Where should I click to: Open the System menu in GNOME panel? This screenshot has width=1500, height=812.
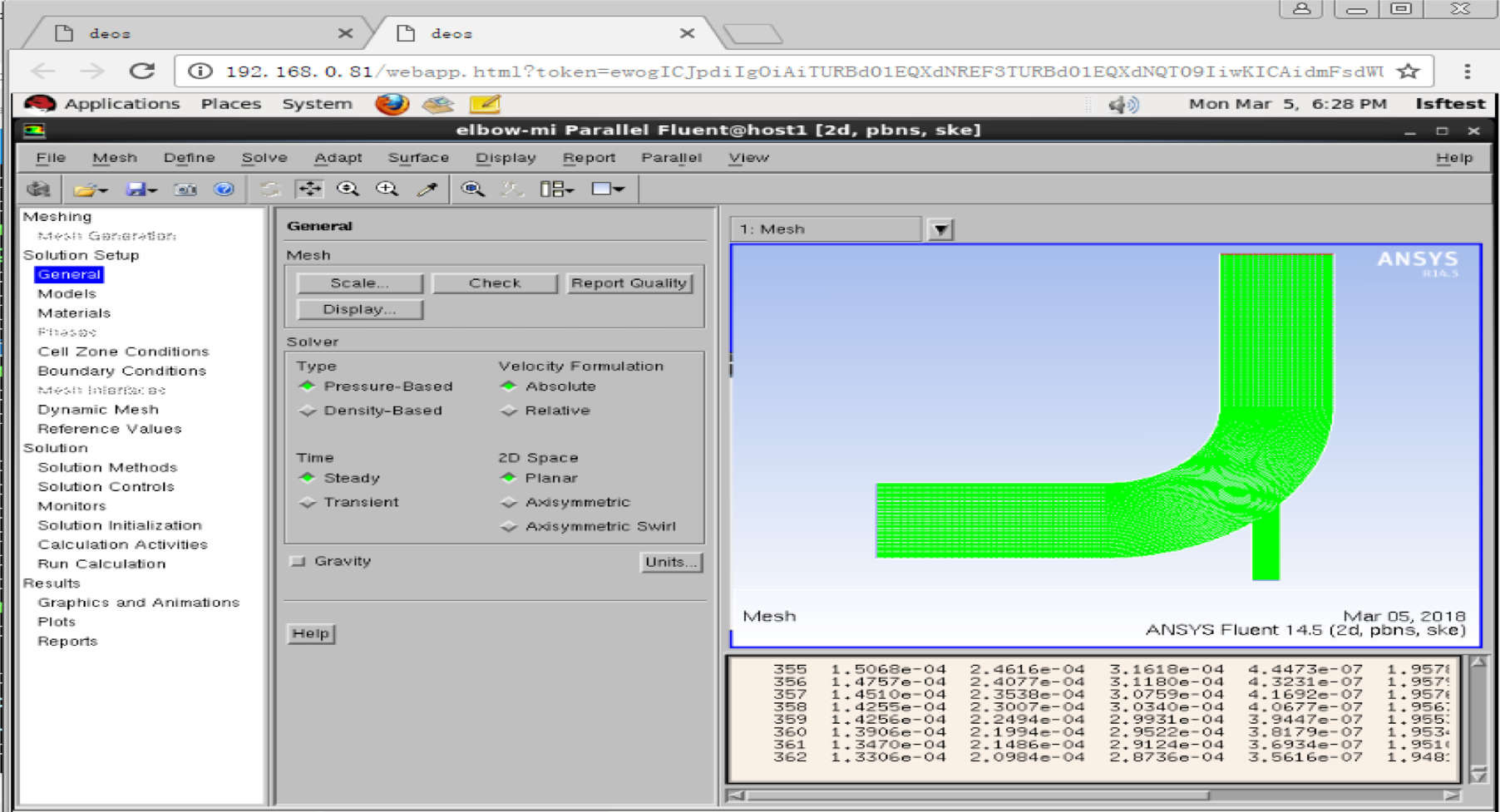(x=317, y=104)
